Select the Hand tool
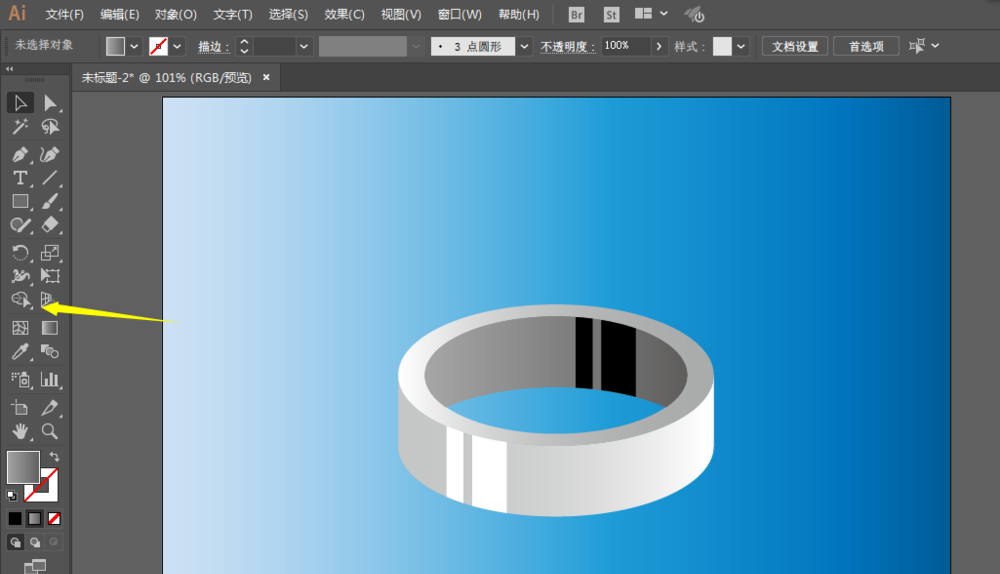The width and height of the screenshot is (1000, 574). (x=20, y=432)
